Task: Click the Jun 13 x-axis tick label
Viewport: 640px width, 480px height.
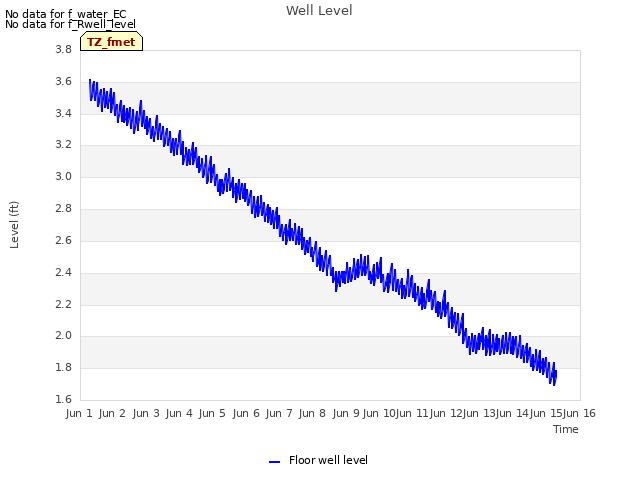Action: [479, 413]
